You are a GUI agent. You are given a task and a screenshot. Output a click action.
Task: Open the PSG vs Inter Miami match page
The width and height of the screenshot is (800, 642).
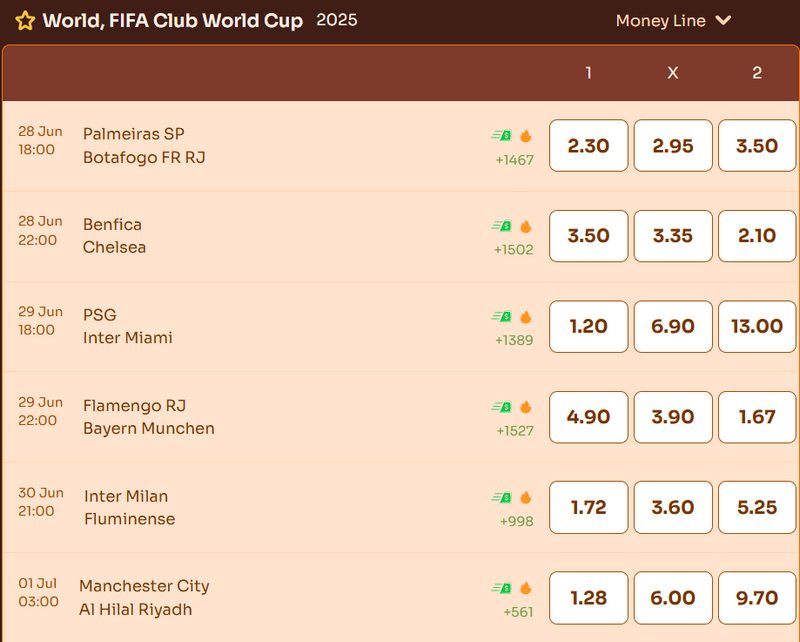click(128, 326)
